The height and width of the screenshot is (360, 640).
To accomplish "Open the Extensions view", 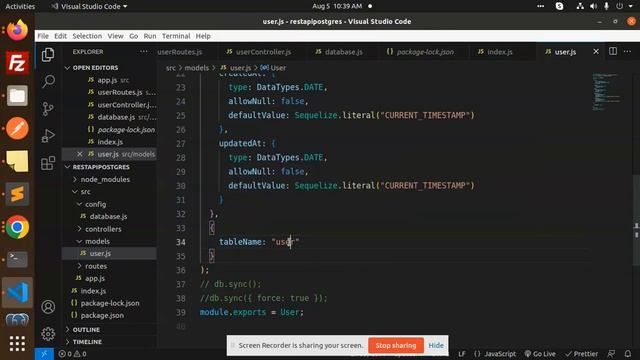I will tap(48, 163).
